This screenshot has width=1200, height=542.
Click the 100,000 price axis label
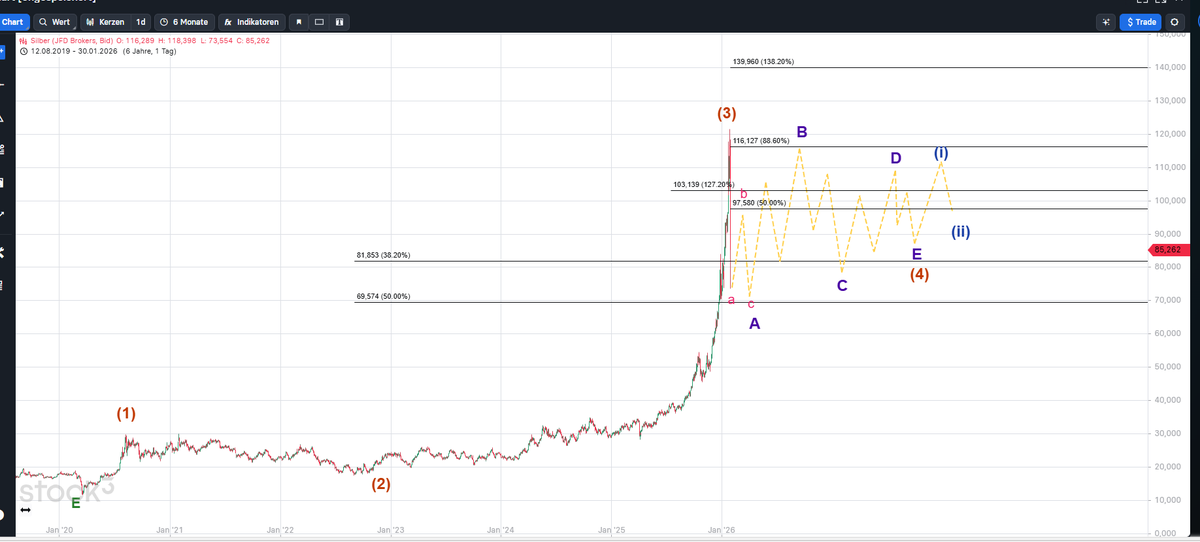click(x=1169, y=200)
